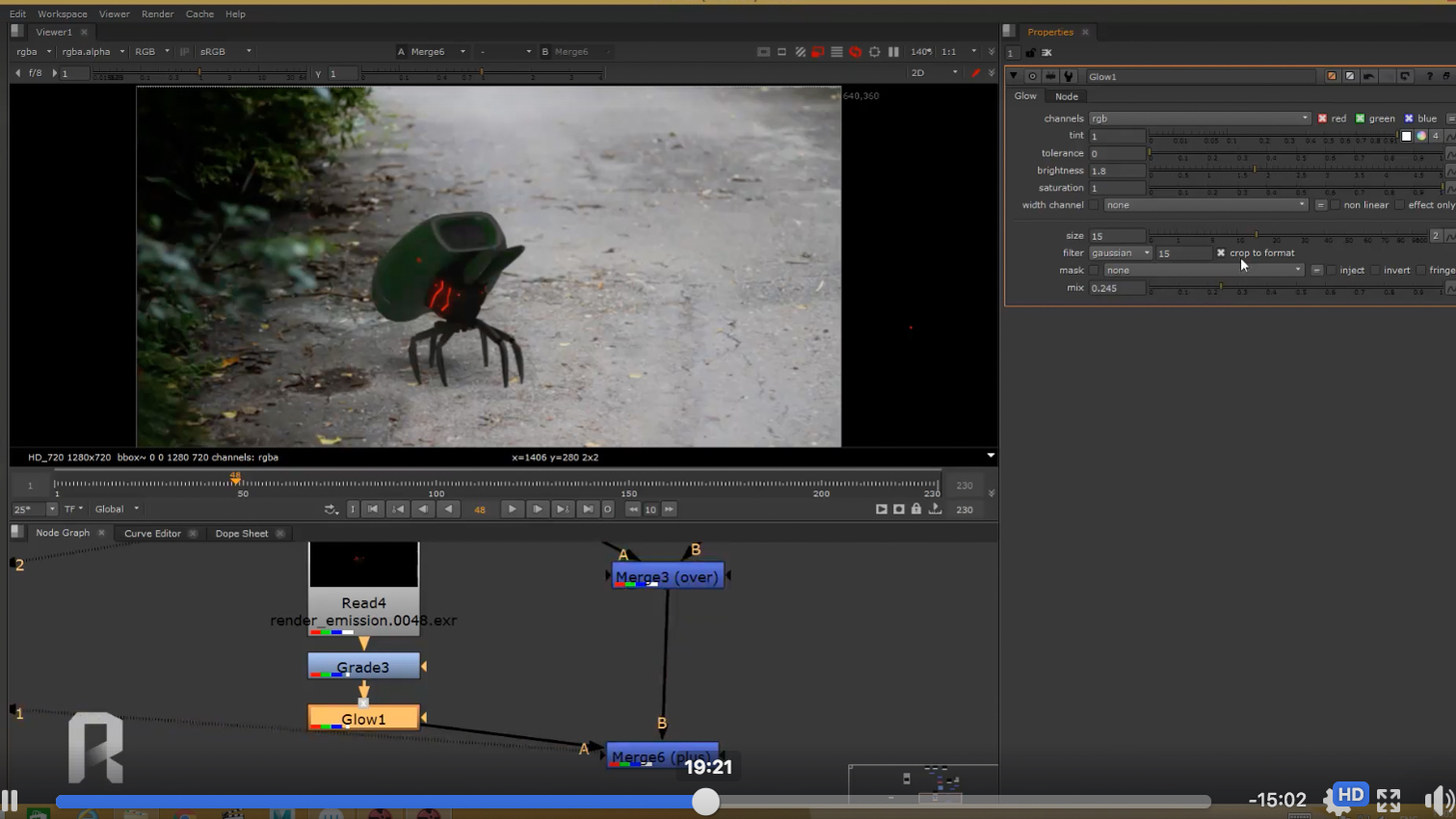Toggle the red channel checkbox
Image resolution: width=1456 pixels, height=819 pixels.
click(1322, 119)
